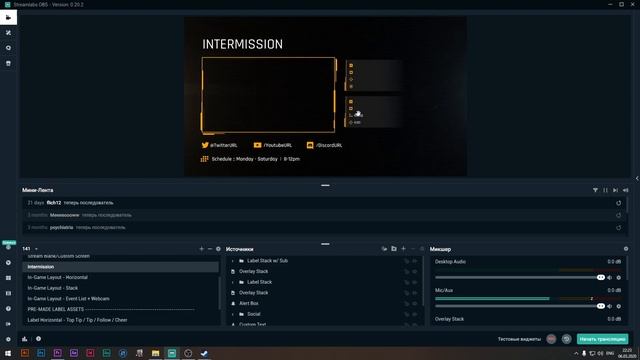This screenshot has height=360, width=640.
Task: Open scene settings gear in the scenes panel
Action: 218,249
